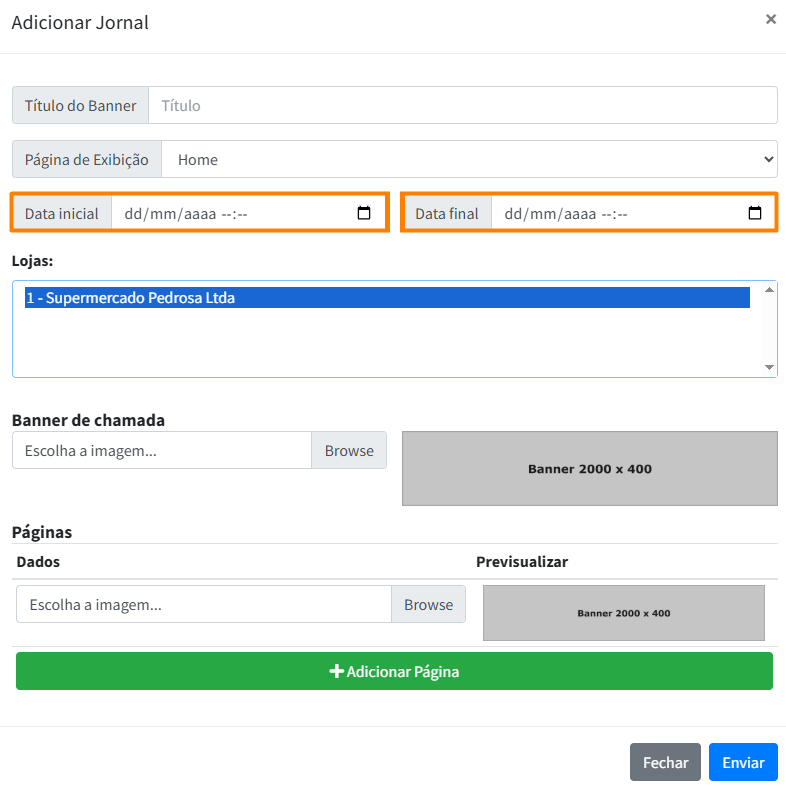Image resolution: width=786 pixels, height=790 pixels.
Task: Click Browse in the Páginas row
Action: click(428, 604)
